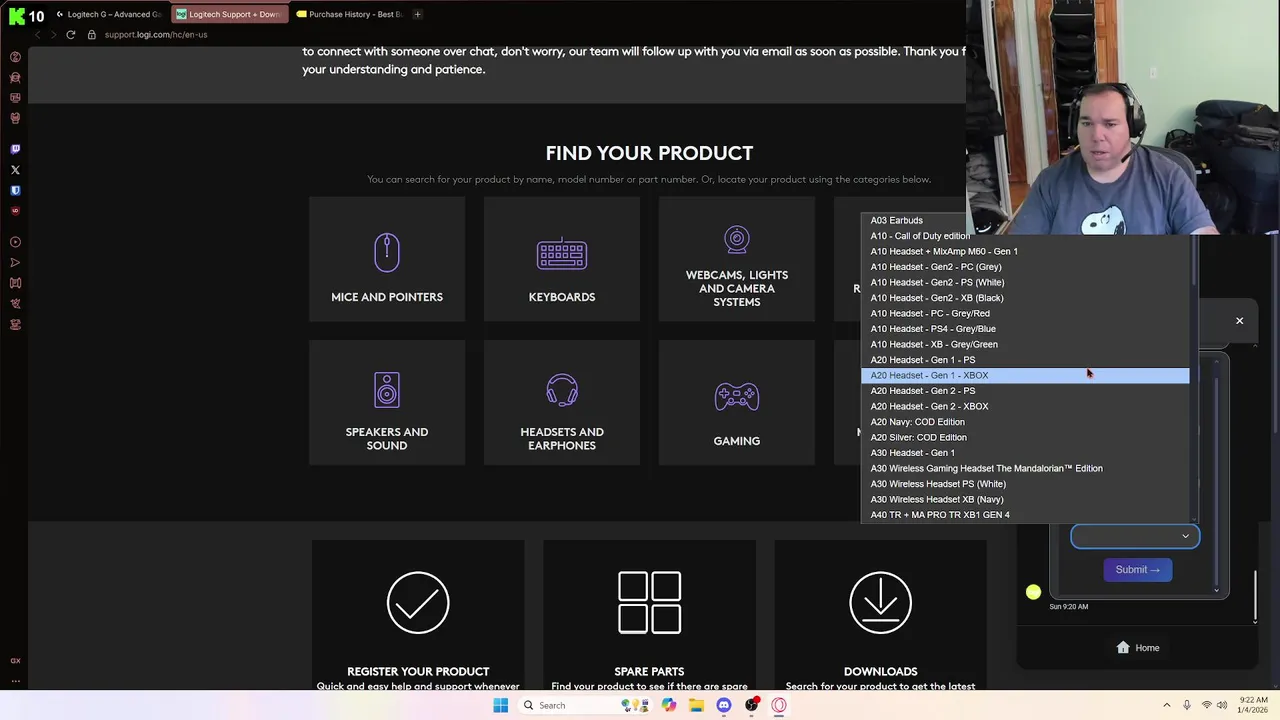1280x720 pixels.
Task: Click the gamepad icon in Gaming card
Action: pos(737,397)
